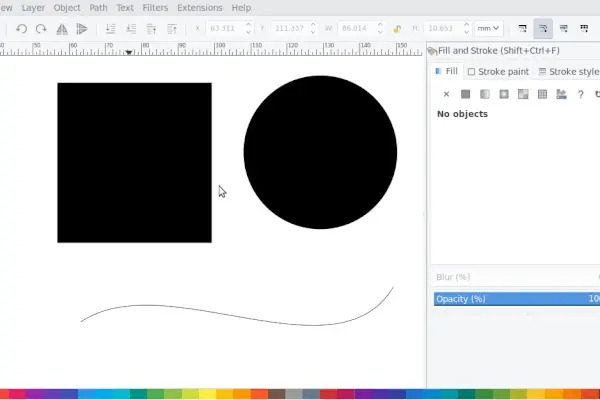This screenshot has width=600, height=400.
Task: Click the Undo arrow icon
Action: click(x=21, y=29)
